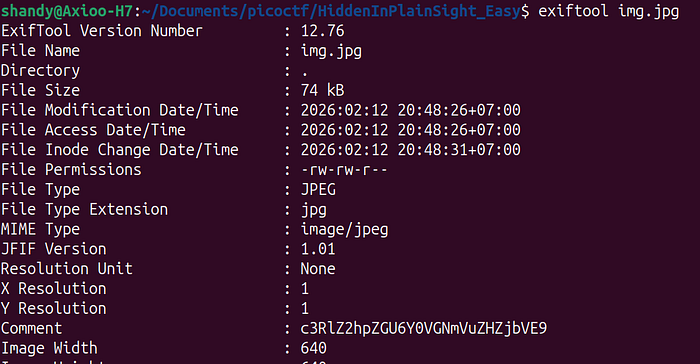This screenshot has width=700, height=364.
Task: Click the File Permissions value -rw-rw-r--
Action: pyautogui.click(x=344, y=170)
